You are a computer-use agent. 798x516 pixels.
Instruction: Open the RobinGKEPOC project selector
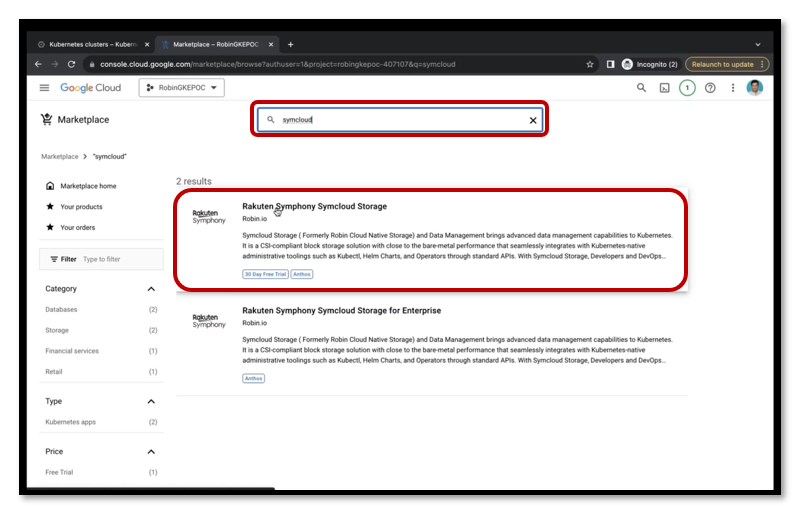182,88
